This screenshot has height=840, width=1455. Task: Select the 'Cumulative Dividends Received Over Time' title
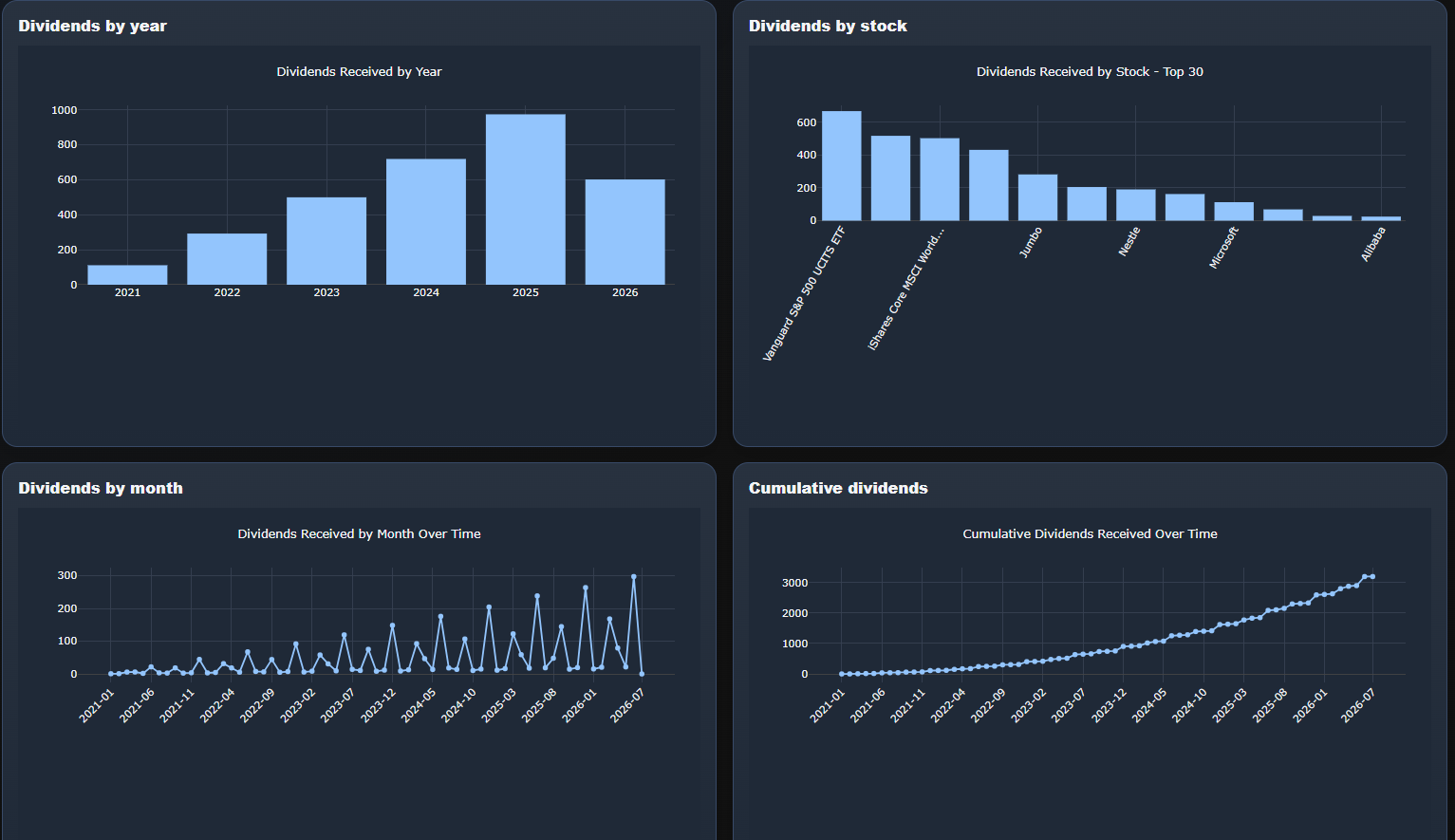pos(1090,533)
